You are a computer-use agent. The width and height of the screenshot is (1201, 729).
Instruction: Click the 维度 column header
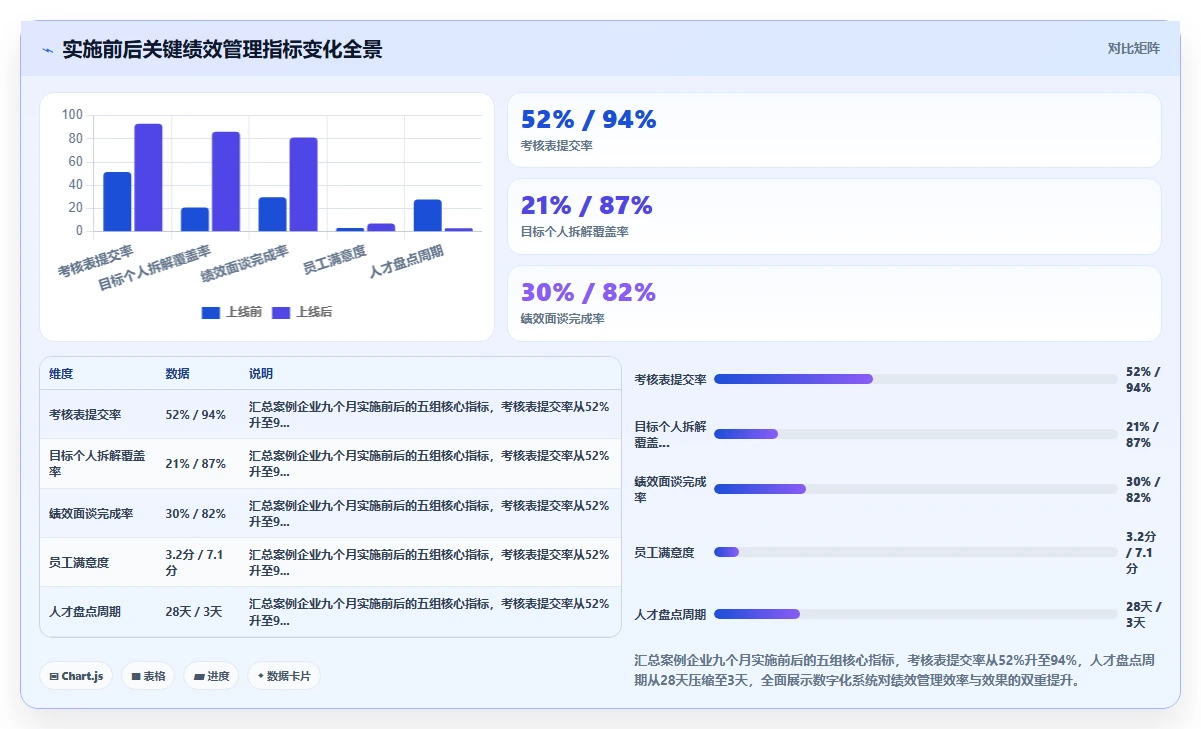coord(61,374)
